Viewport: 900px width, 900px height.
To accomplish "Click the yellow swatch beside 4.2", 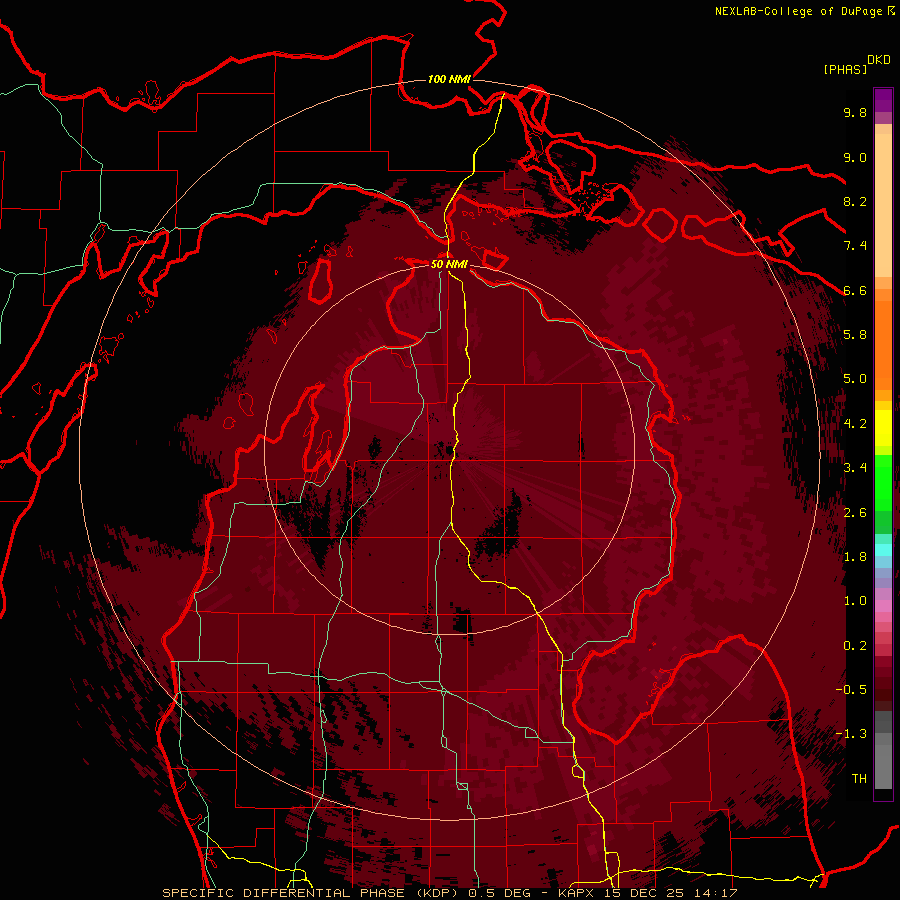I will (883, 428).
